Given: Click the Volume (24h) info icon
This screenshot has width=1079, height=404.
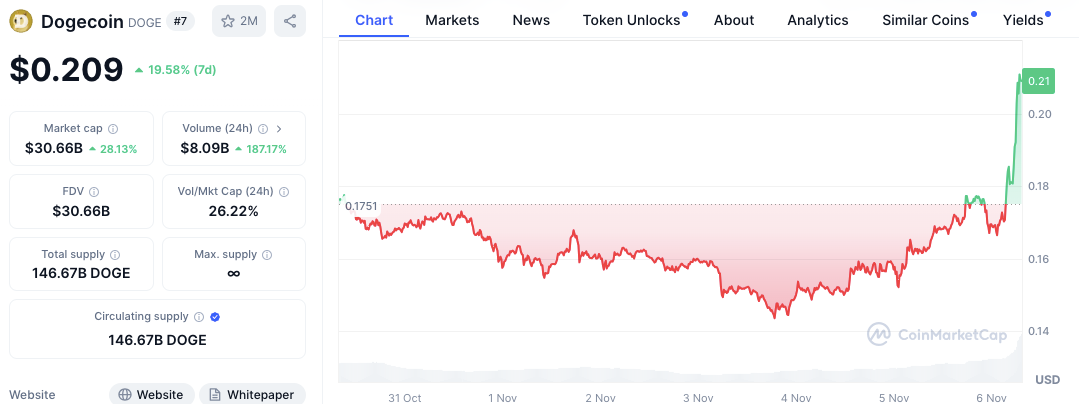Looking at the screenshot, I should pyautogui.click(x=263, y=129).
